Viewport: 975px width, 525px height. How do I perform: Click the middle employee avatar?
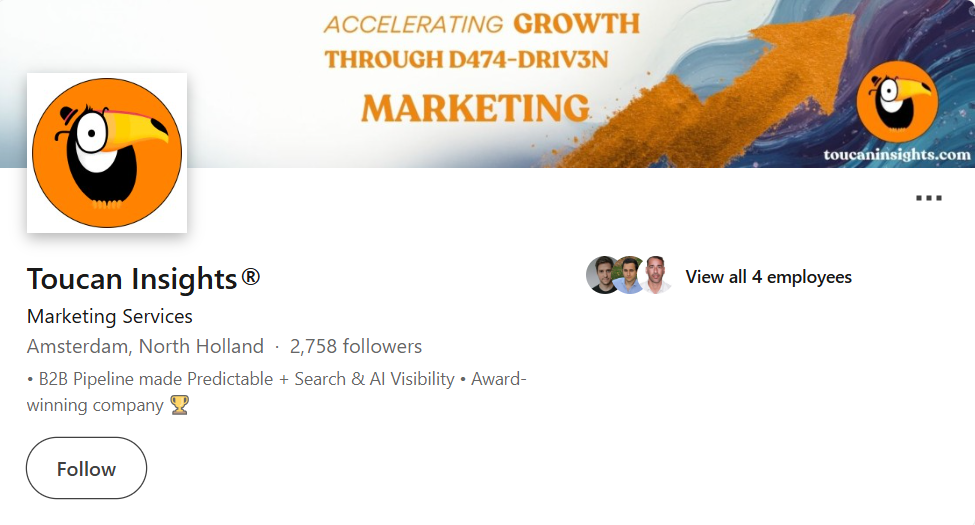(x=629, y=276)
